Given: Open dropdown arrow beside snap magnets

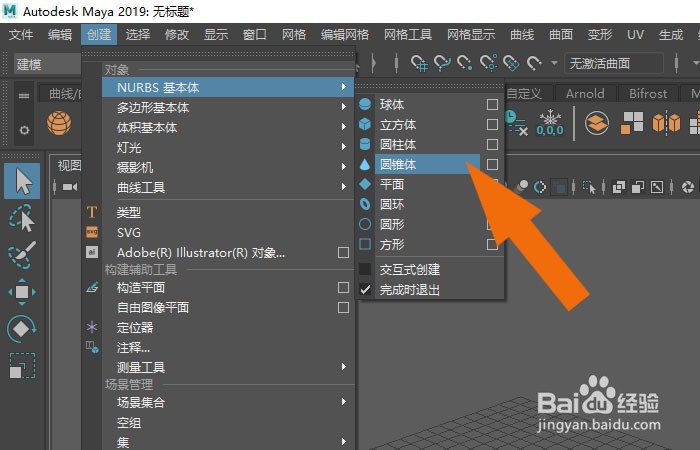Looking at the screenshot, I should point(554,63).
